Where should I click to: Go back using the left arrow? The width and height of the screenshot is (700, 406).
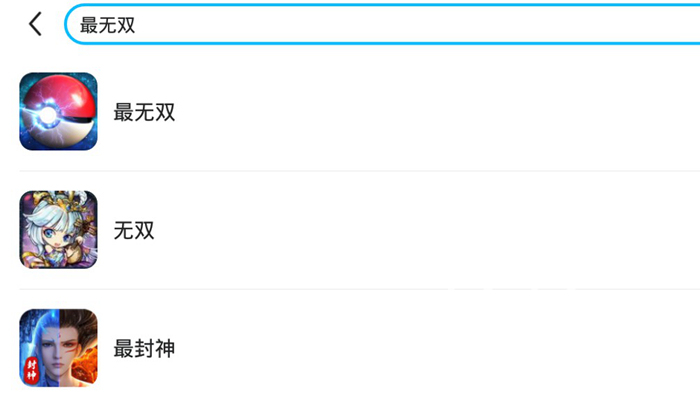(x=36, y=25)
